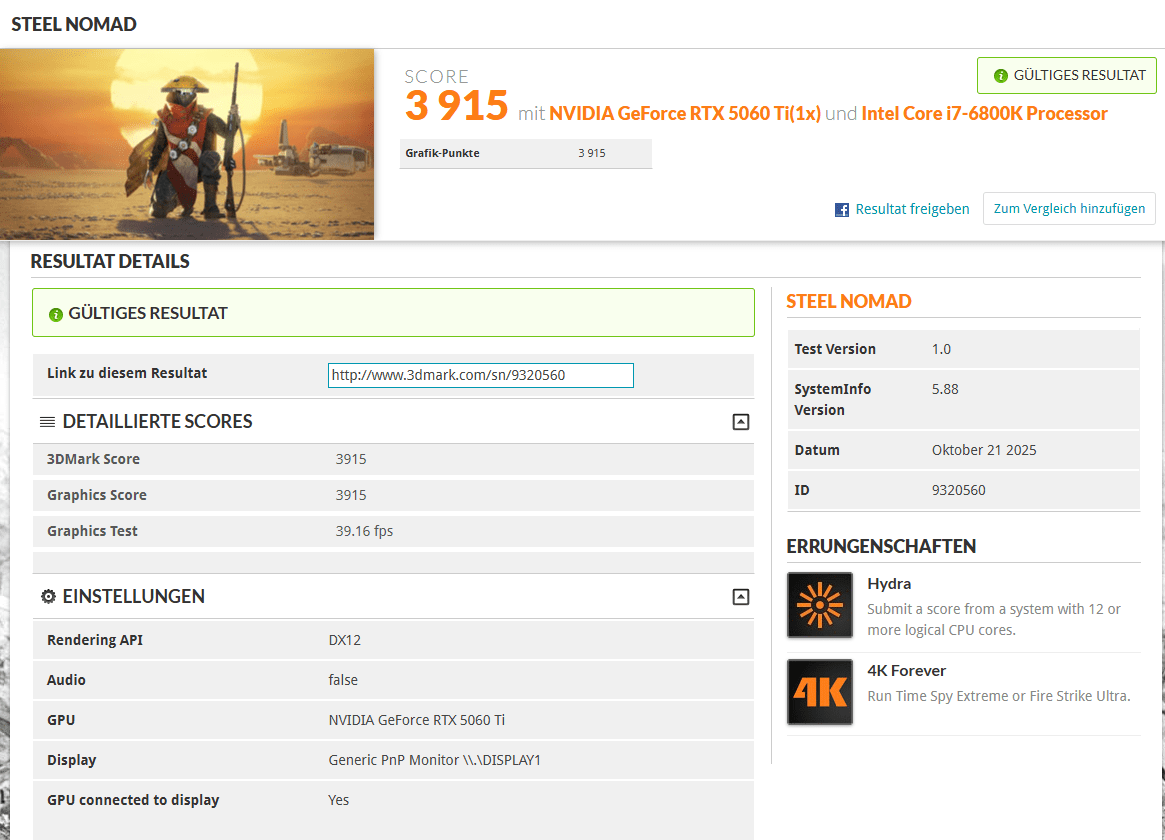This screenshot has width=1165, height=840.
Task: Click the Audio false value
Action: (343, 680)
